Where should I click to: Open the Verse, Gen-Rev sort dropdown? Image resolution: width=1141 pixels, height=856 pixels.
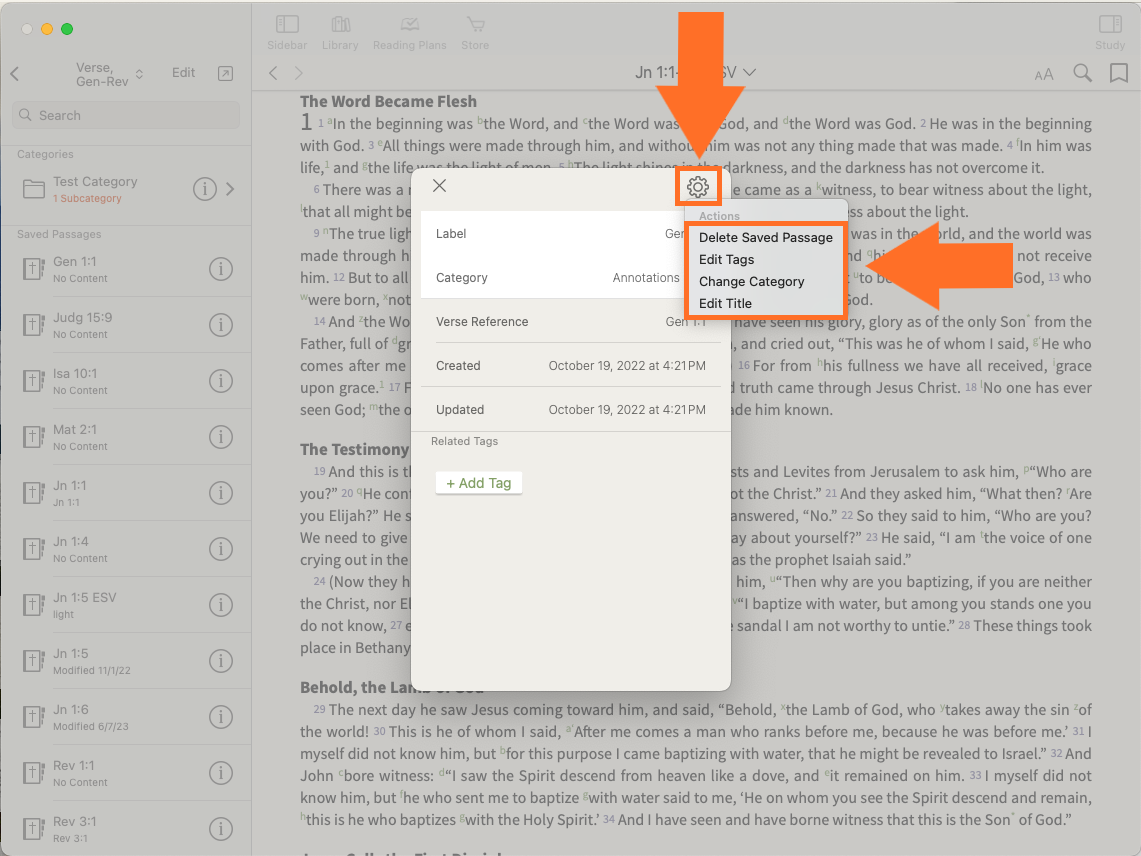click(109, 74)
